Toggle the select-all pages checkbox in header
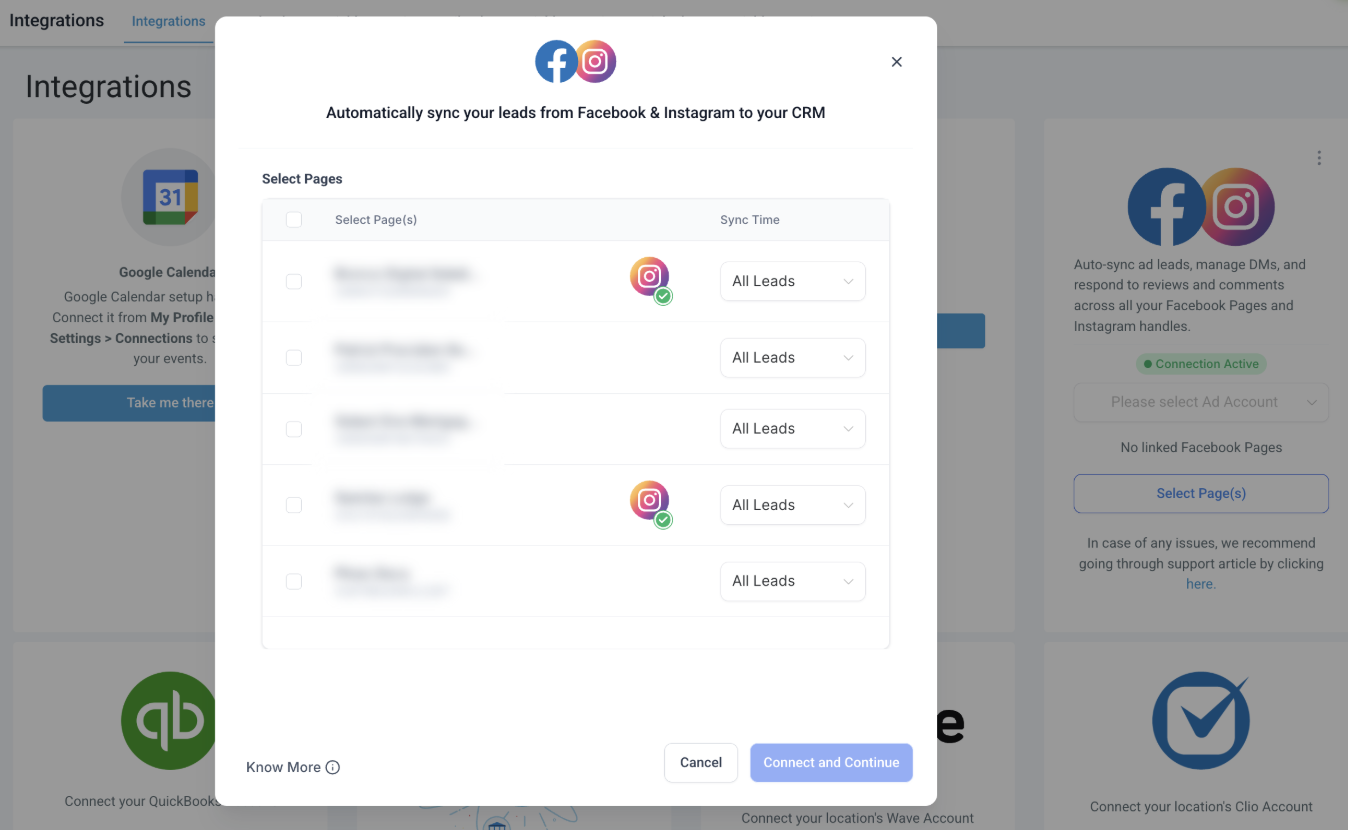The image size is (1348, 830). point(294,220)
